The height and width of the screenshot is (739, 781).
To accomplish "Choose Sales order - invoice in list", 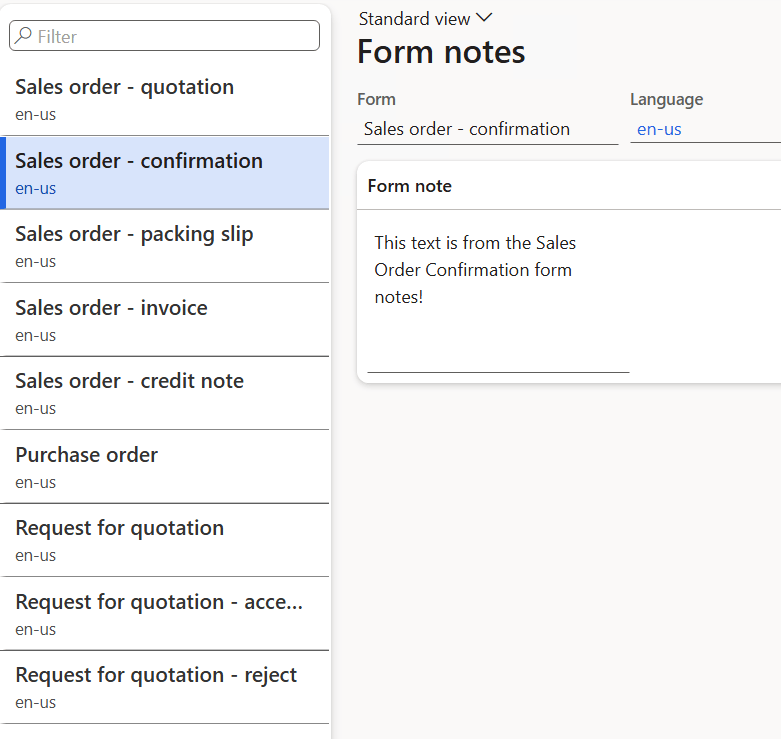I will click(164, 320).
